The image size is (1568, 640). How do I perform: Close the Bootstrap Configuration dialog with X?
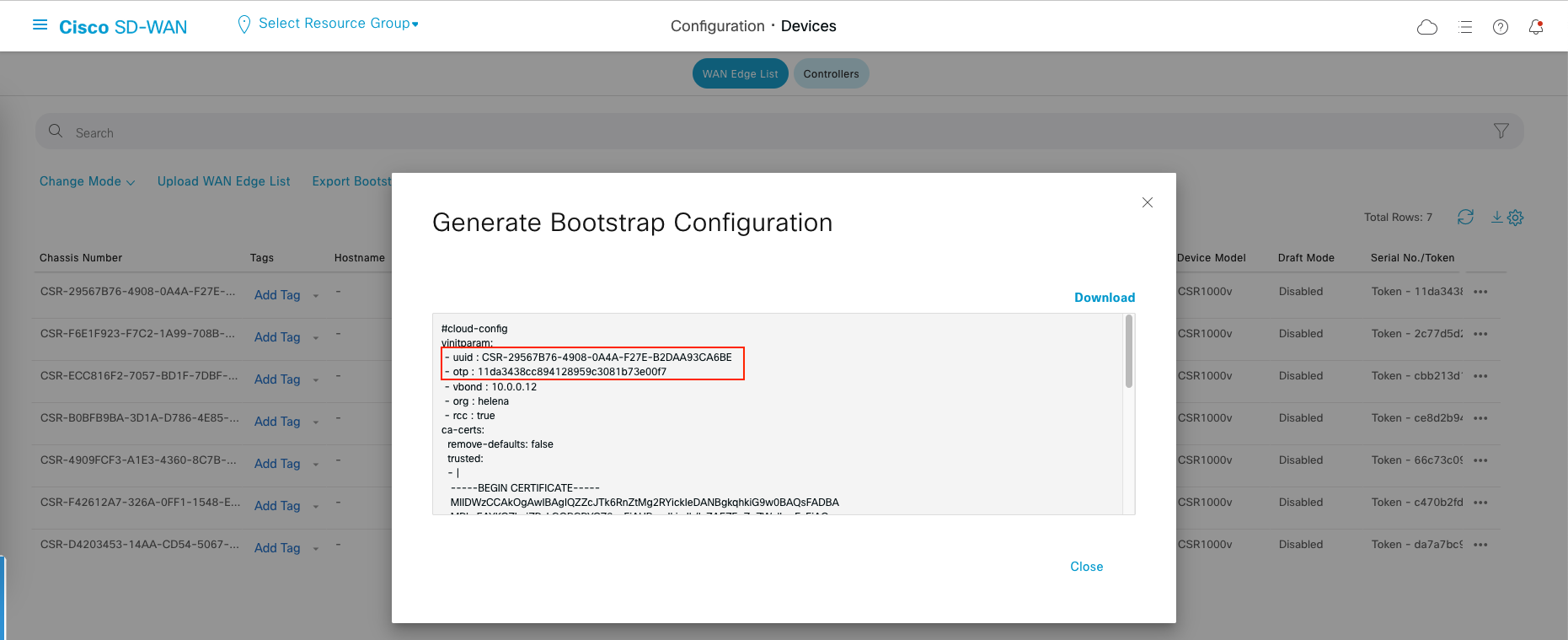click(1147, 202)
